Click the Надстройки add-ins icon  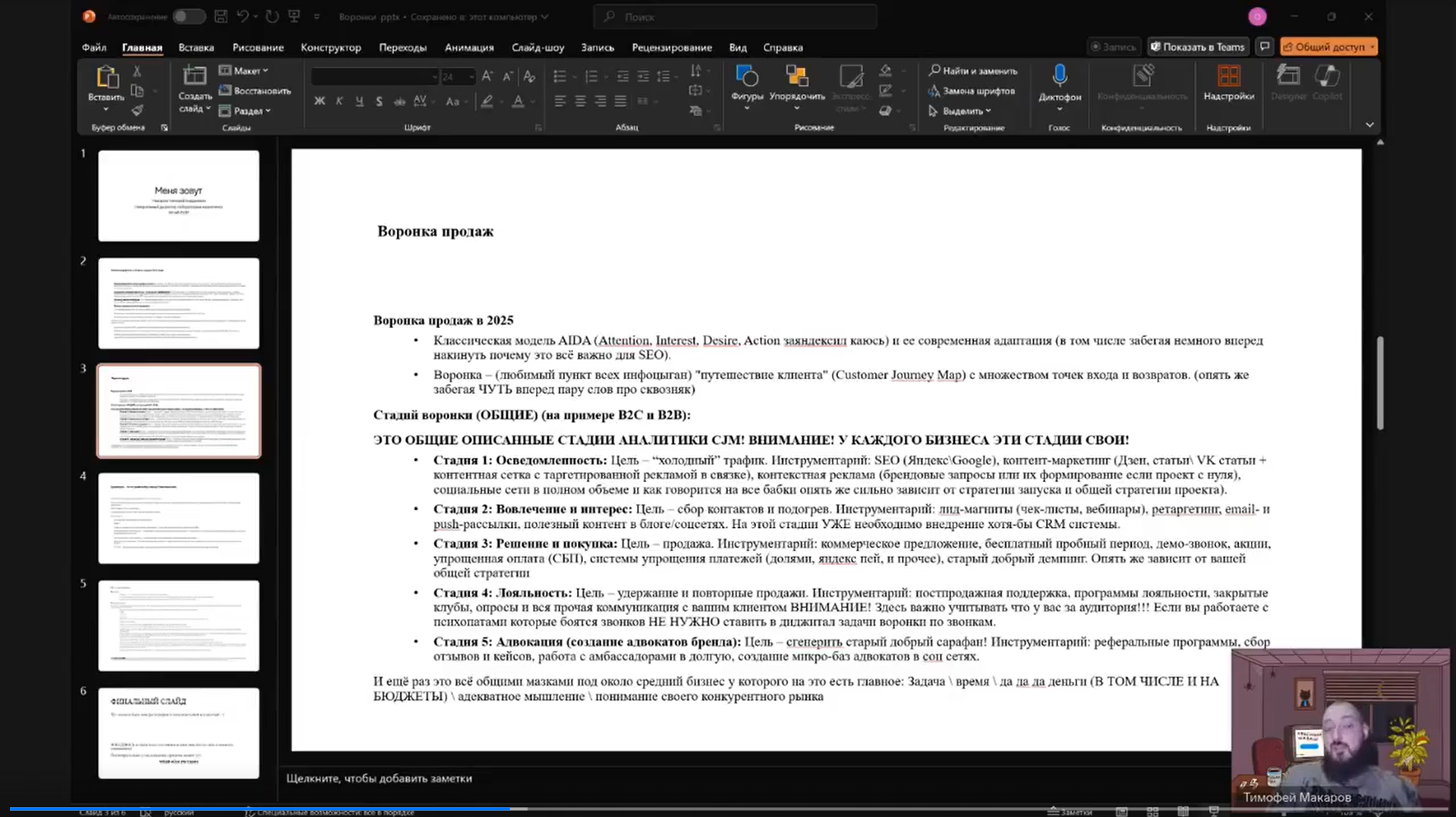point(1228,77)
